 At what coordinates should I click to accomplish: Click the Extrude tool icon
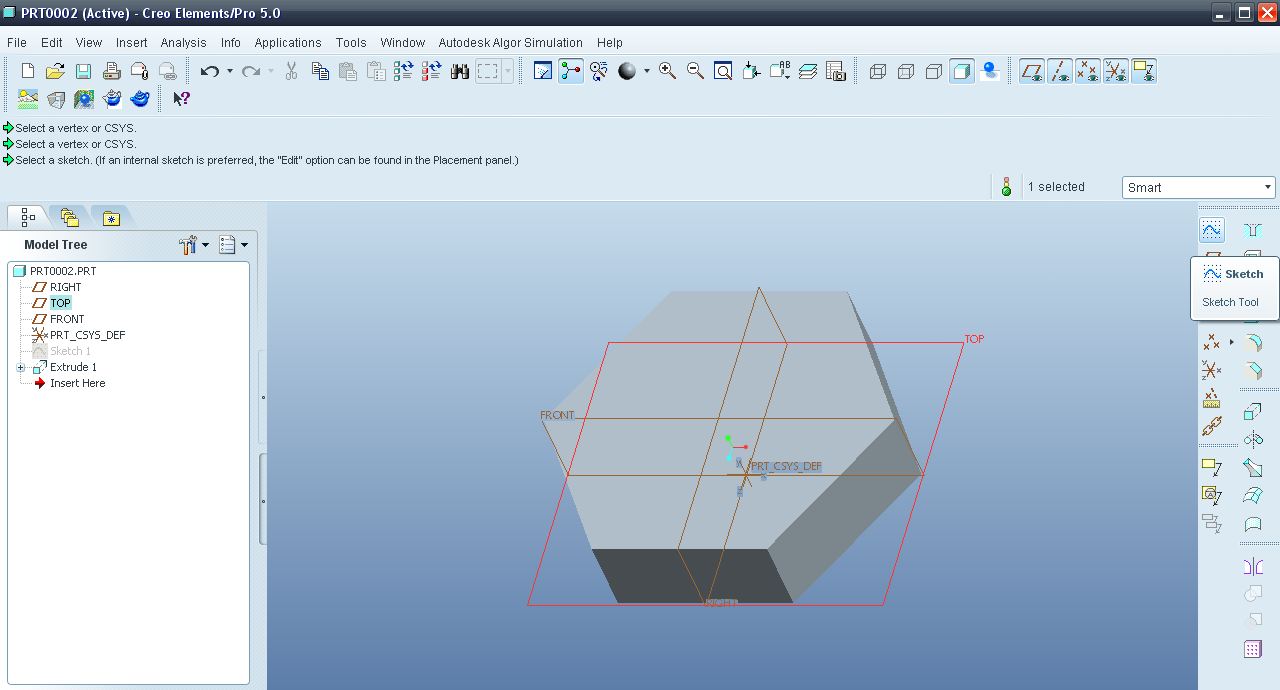(x=1253, y=412)
